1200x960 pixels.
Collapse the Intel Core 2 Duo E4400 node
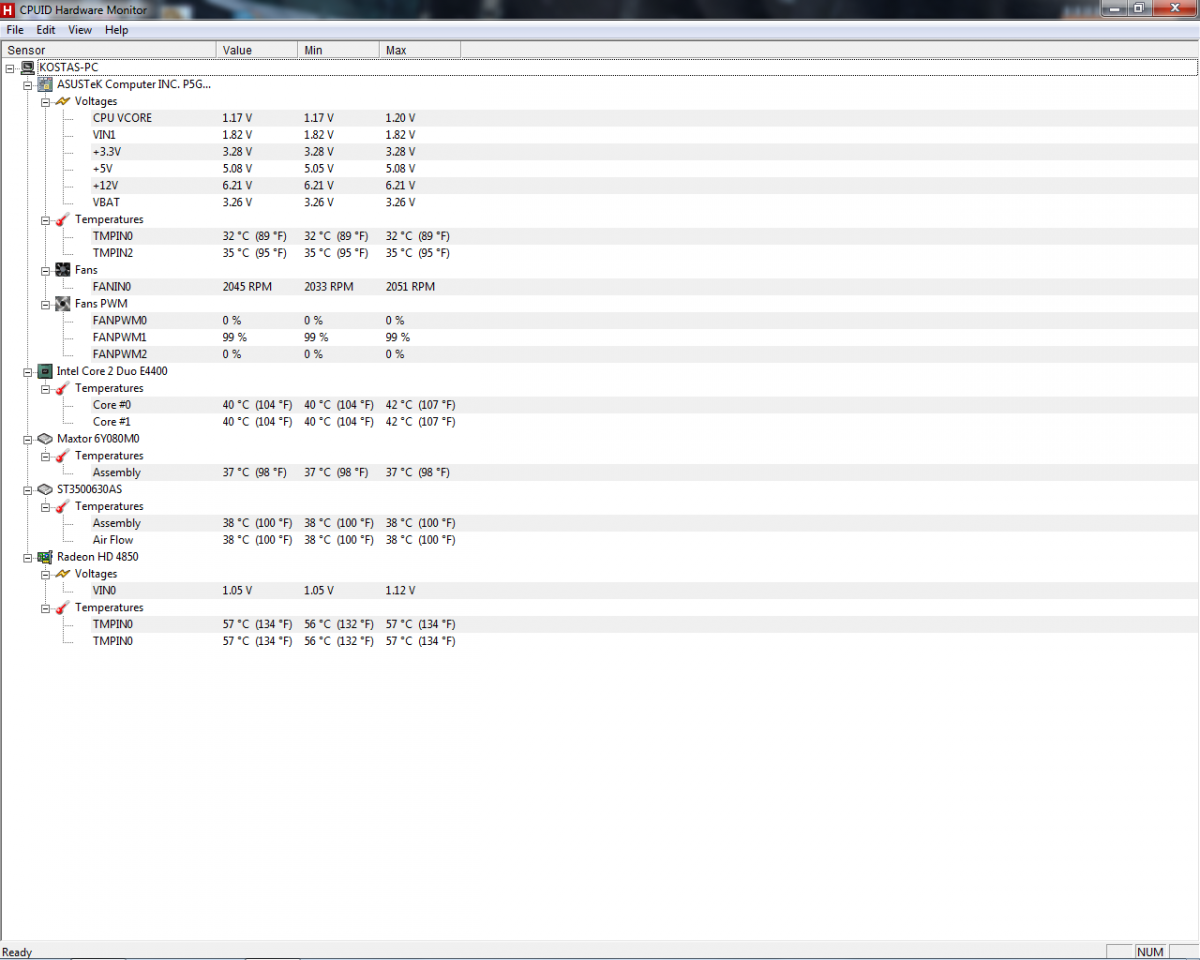click(x=28, y=371)
